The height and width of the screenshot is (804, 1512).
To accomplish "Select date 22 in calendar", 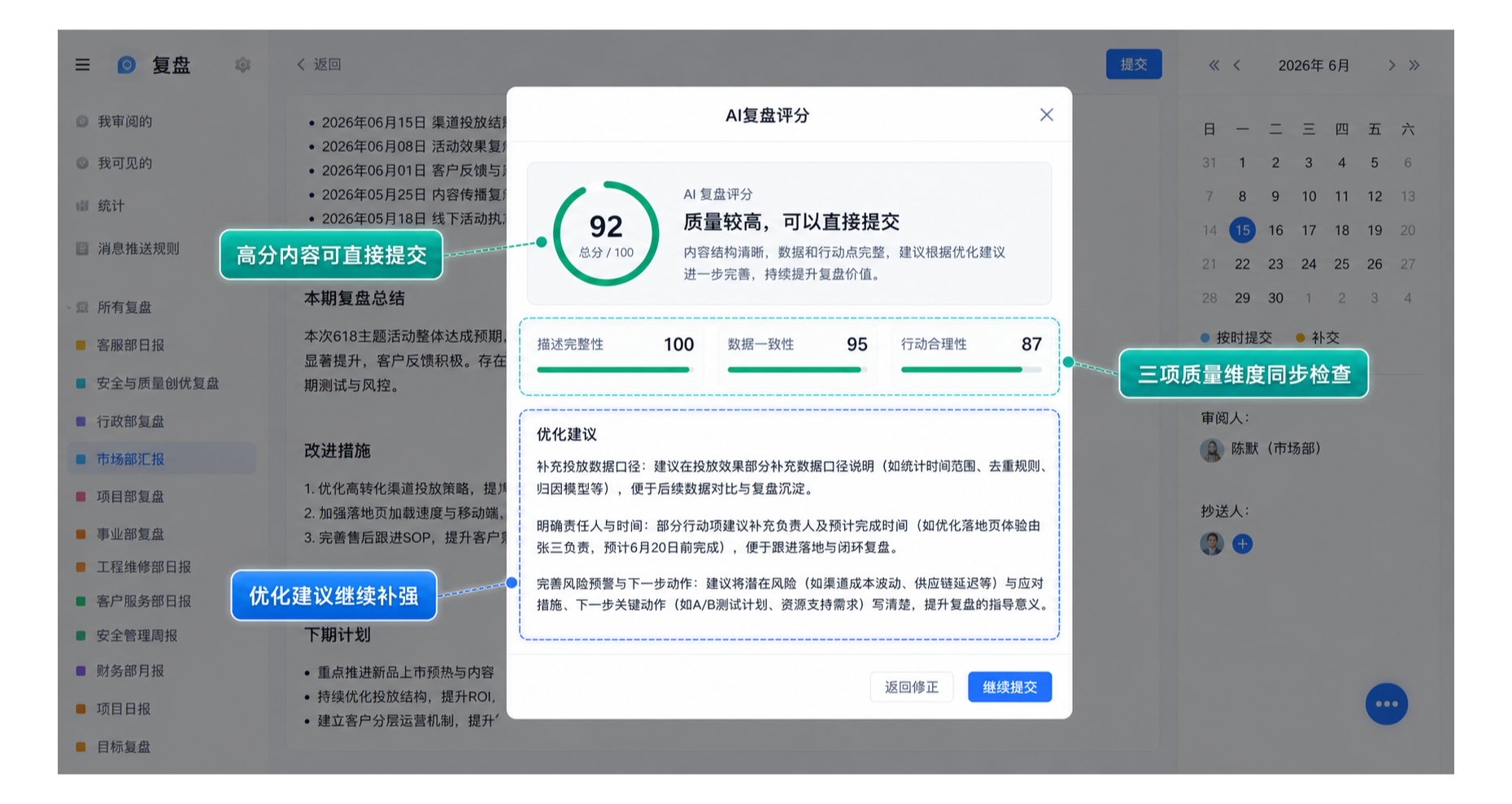I will tap(1242, 264).
